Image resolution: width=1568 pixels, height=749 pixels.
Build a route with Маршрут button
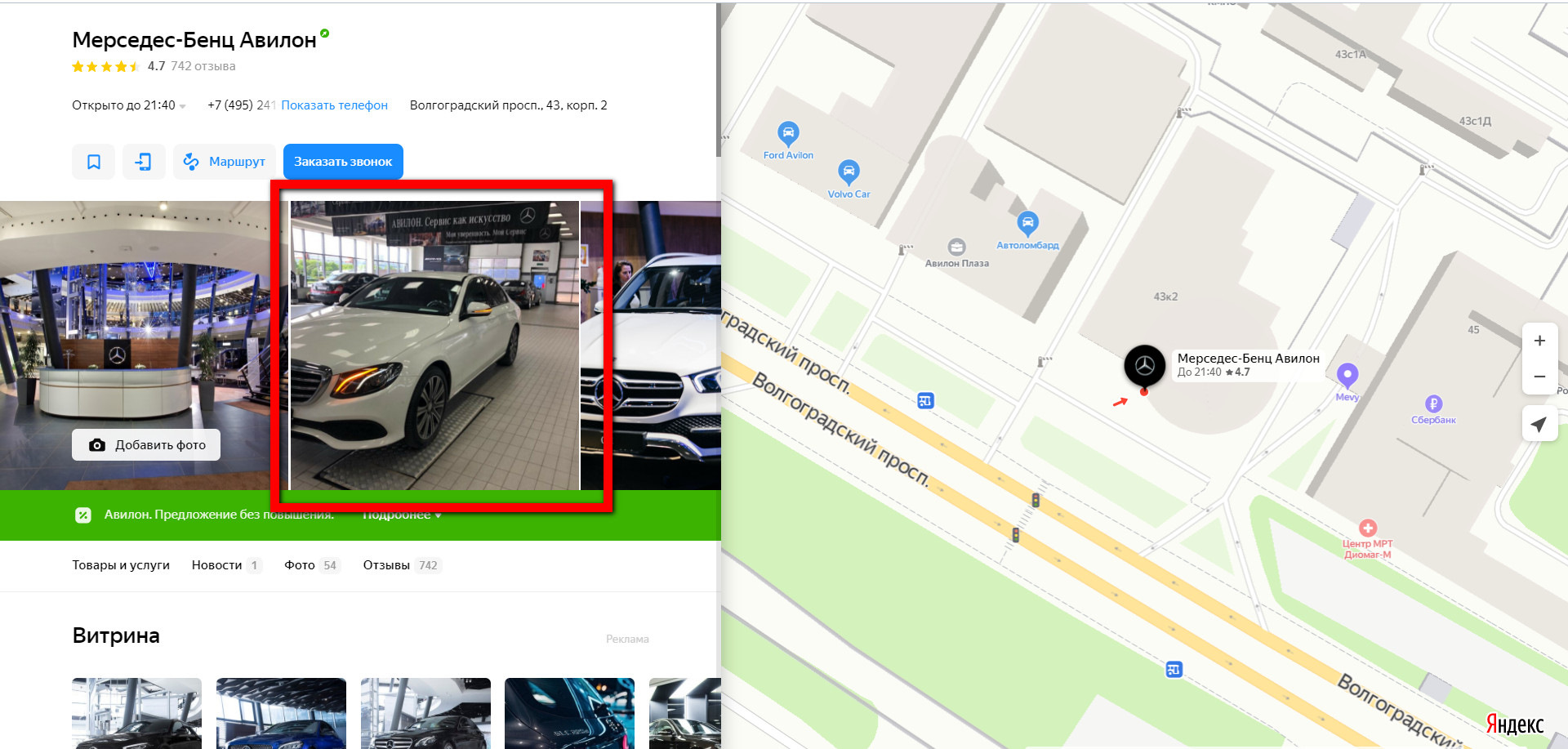[225, 162]
